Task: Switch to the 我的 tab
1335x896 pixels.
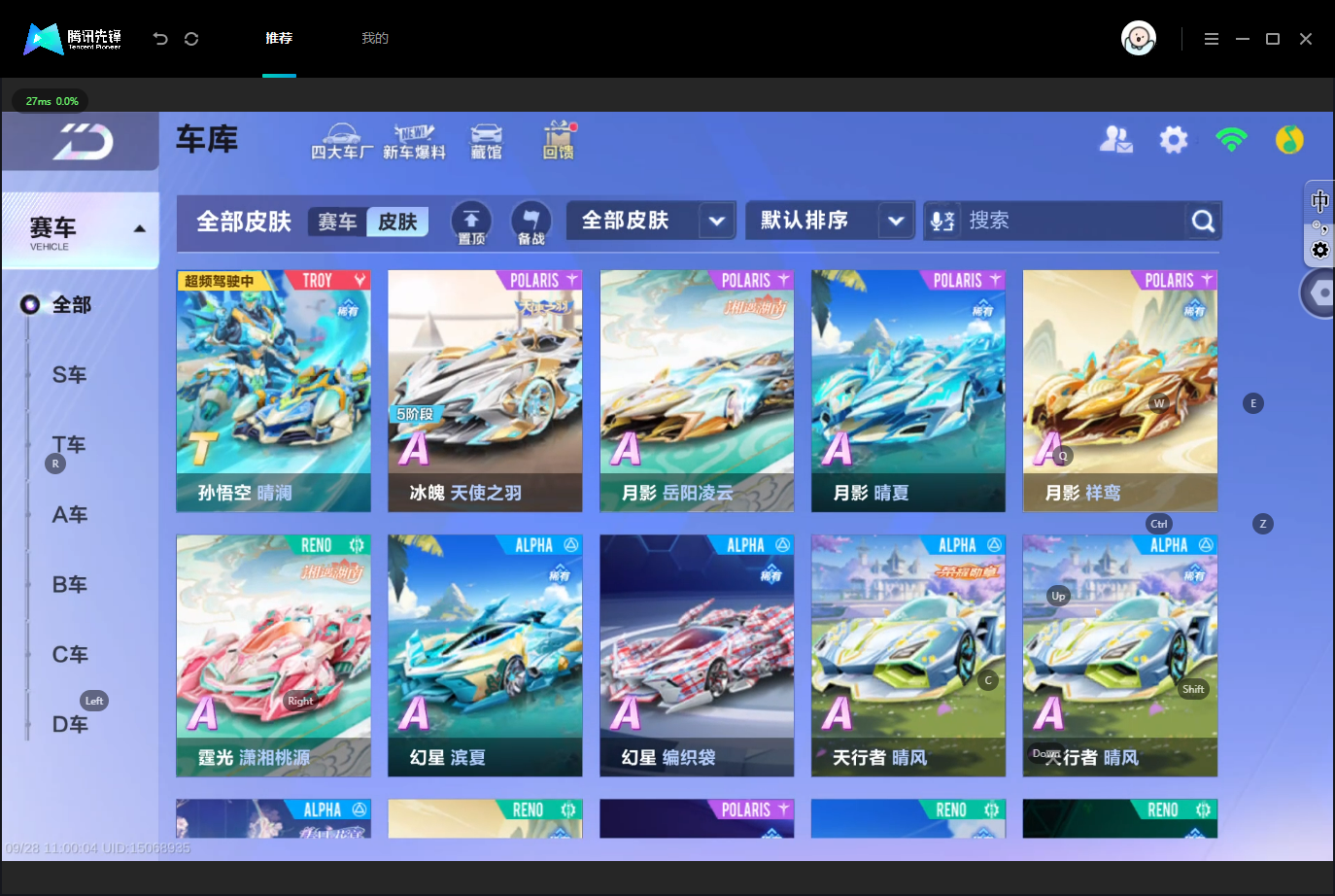Action: tap(375, 39)
